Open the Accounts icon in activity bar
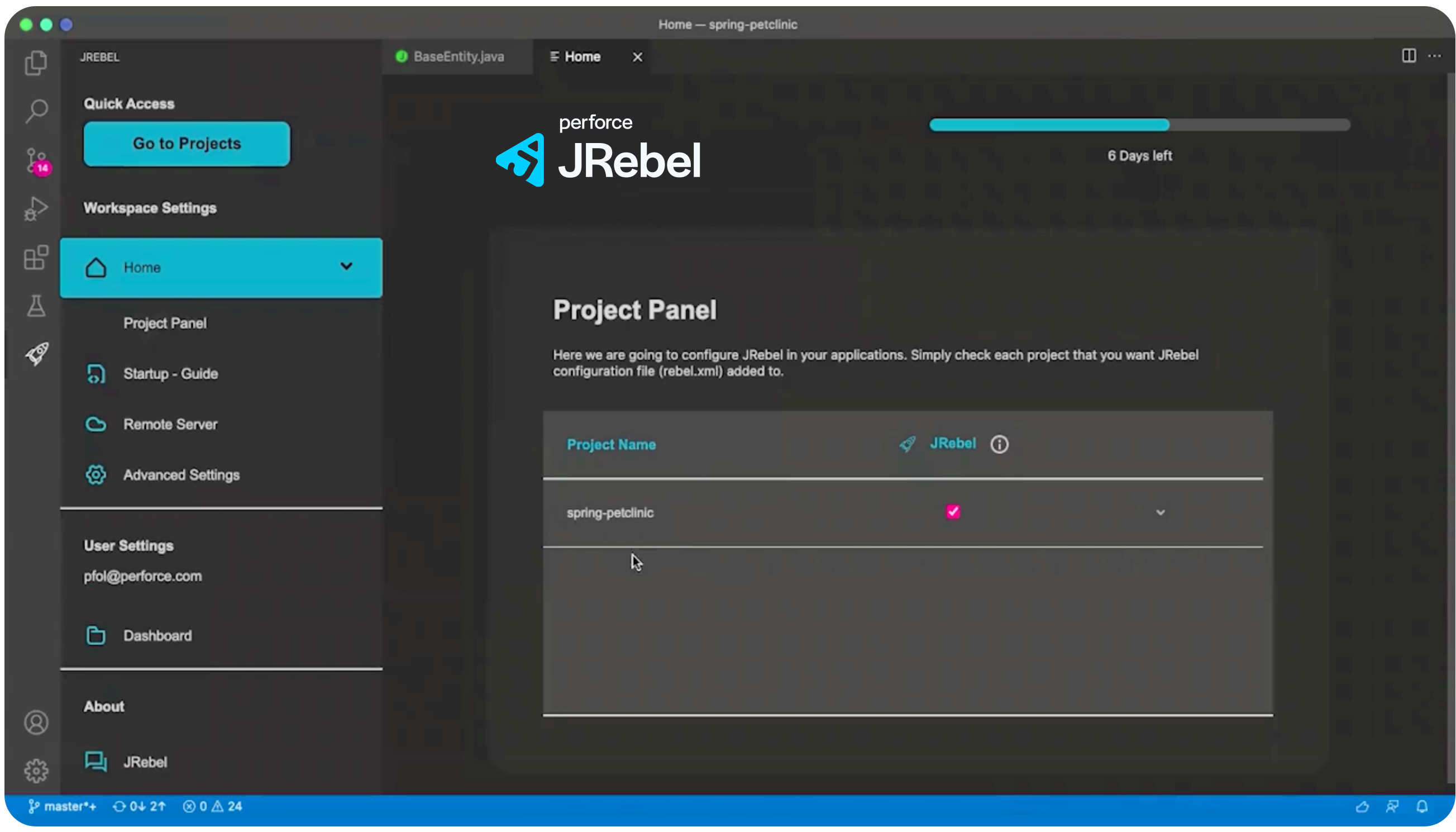Image resolution: width=1456 pixels, height=832 pixels. click(x=36, y=722)
